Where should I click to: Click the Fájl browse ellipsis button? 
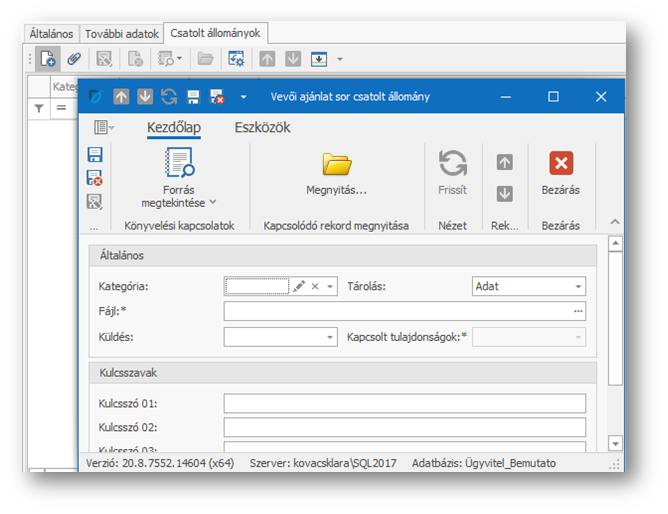click(578, 312)
